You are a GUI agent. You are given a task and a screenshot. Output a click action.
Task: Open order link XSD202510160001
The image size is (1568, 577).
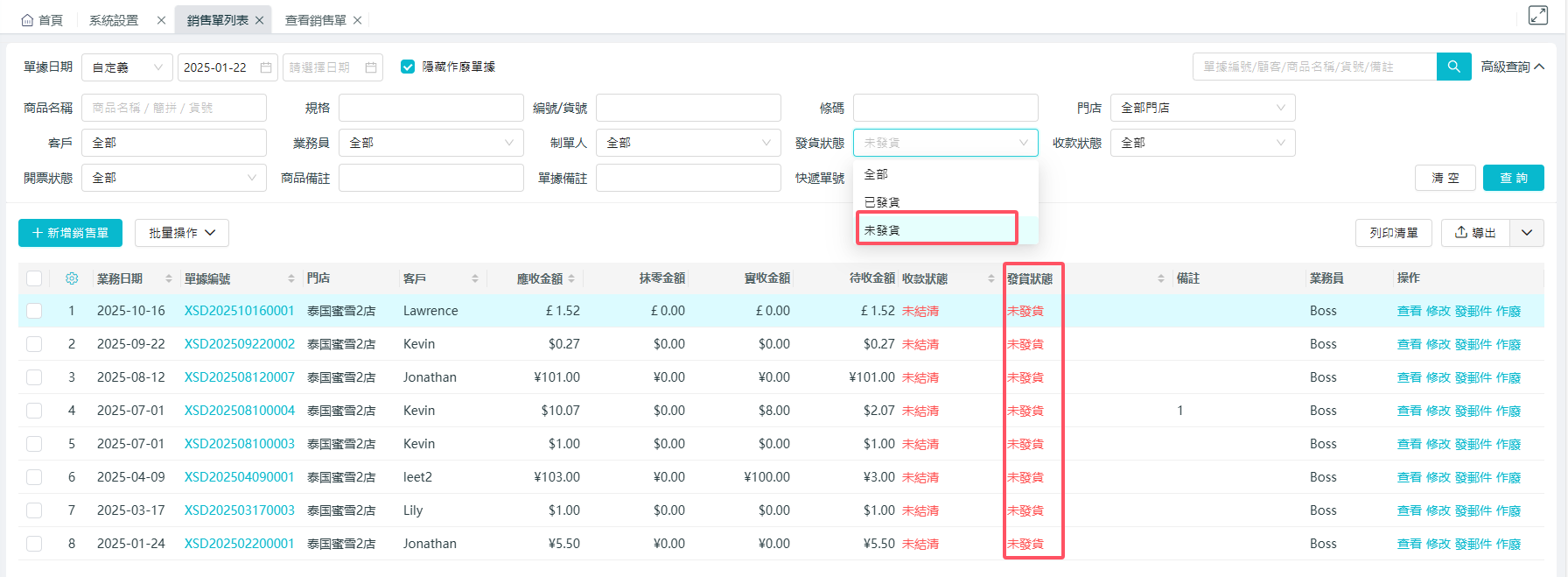239,311
